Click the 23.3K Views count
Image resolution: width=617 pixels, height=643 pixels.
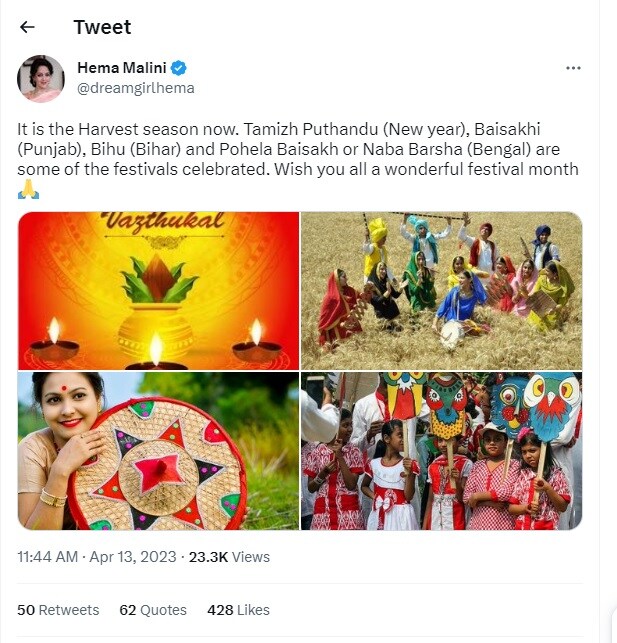(x=229, y=557)
